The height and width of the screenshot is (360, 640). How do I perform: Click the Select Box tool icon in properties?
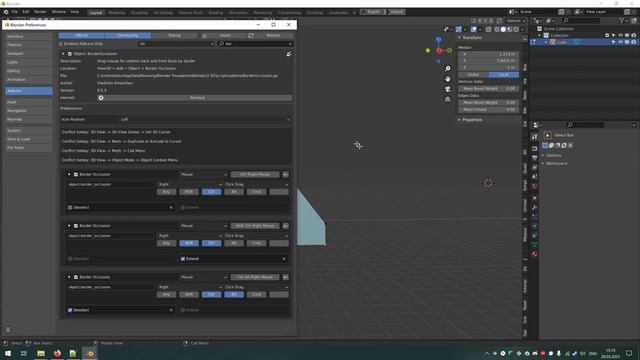click(547, 135)
